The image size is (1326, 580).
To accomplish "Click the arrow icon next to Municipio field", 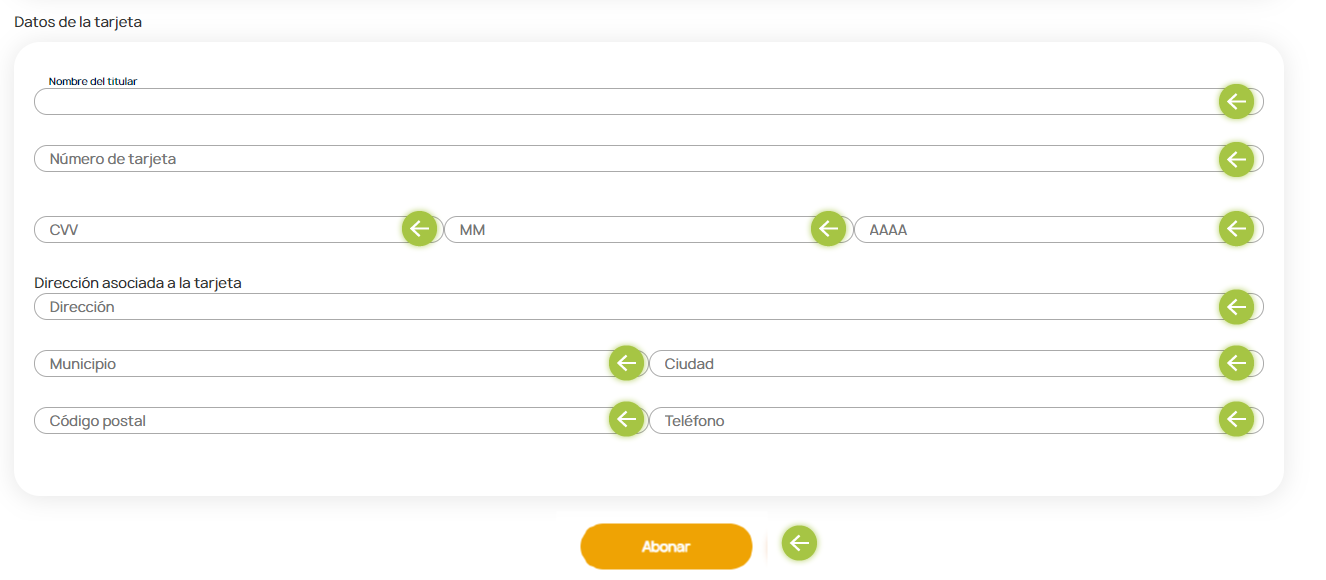I will point(627,363).
